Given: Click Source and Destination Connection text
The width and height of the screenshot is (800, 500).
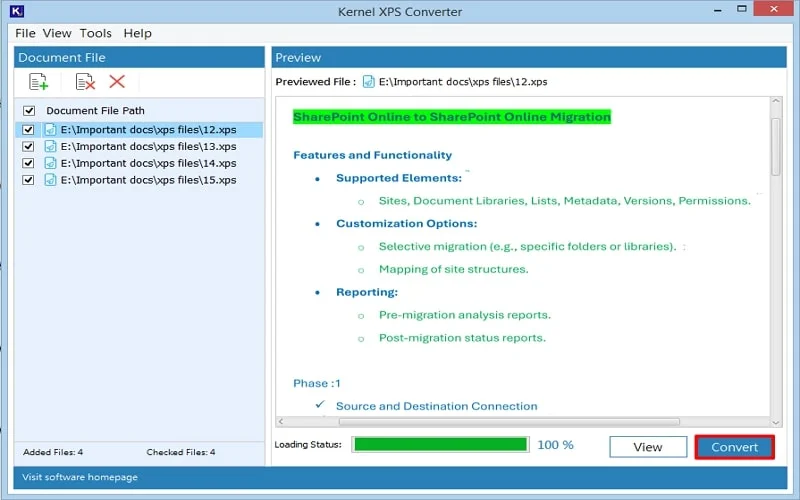Looking at the screenshot, I should (436, 406).
